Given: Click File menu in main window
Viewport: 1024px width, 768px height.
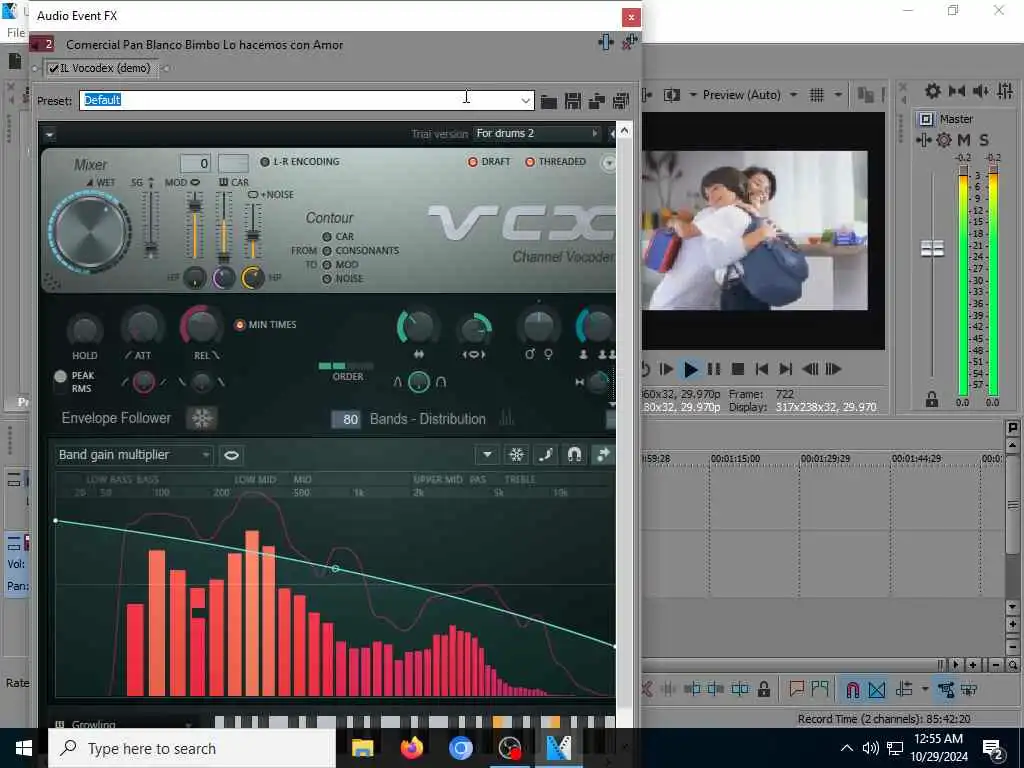Looking at the screenshot, I should click(16, 33).
